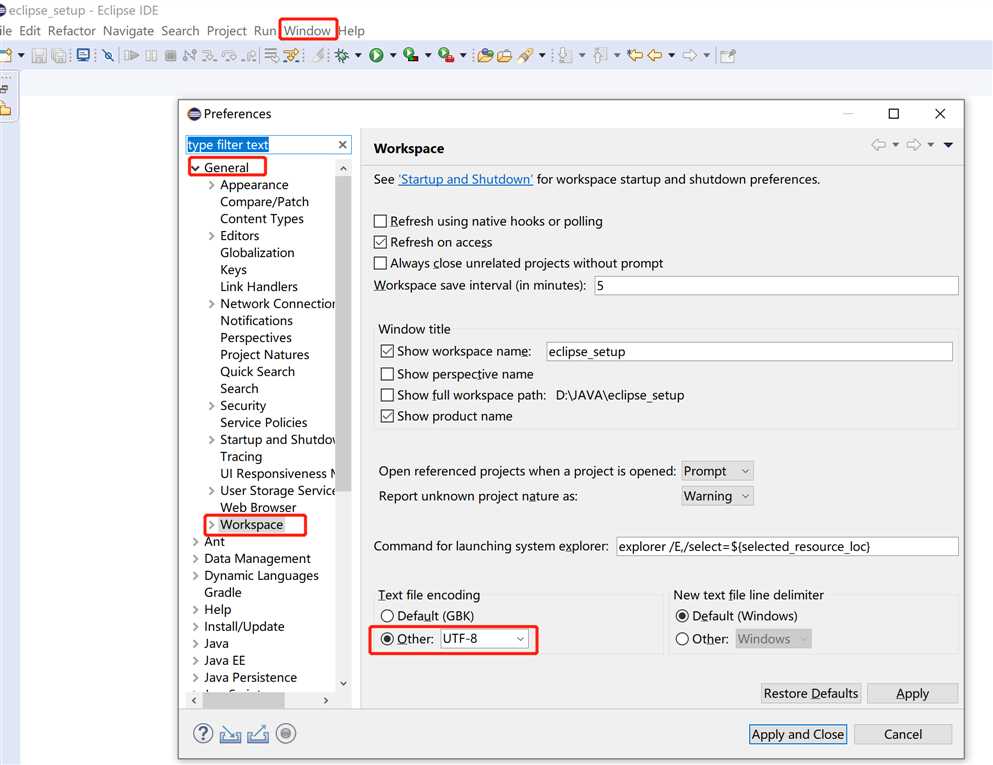Open the Navigate menu
This screenshot has height=765, width=993.
point(128,30)
